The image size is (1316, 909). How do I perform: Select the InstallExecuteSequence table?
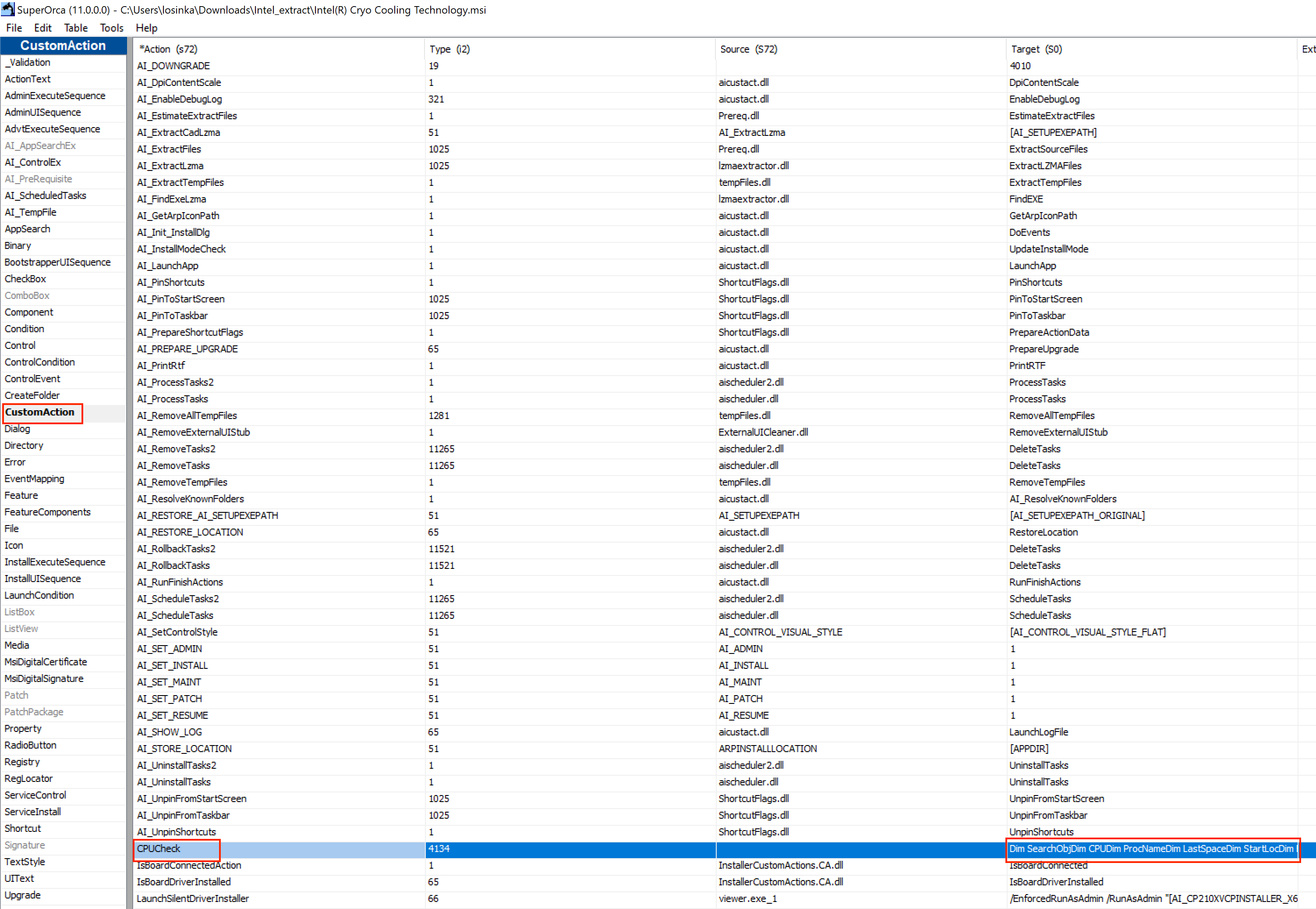pyautogui.click(x=55, y=562)
